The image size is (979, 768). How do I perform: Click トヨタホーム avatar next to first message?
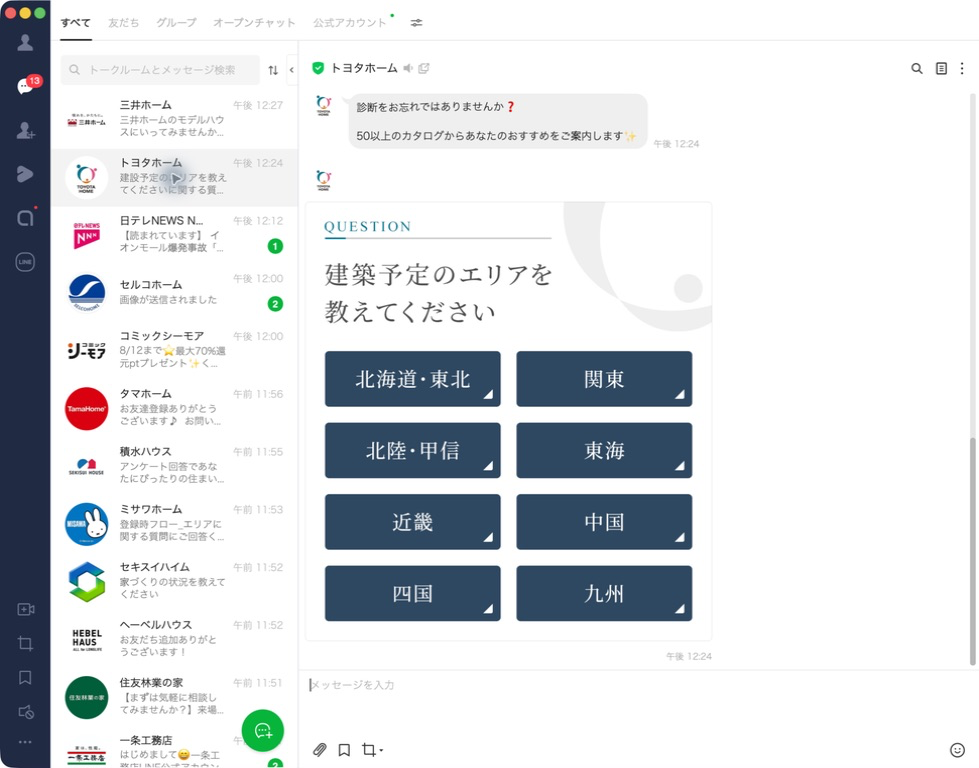(x=323, y=106)
